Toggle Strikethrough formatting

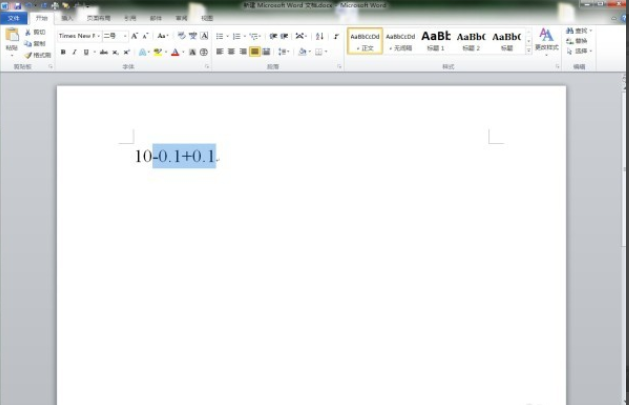103,52
